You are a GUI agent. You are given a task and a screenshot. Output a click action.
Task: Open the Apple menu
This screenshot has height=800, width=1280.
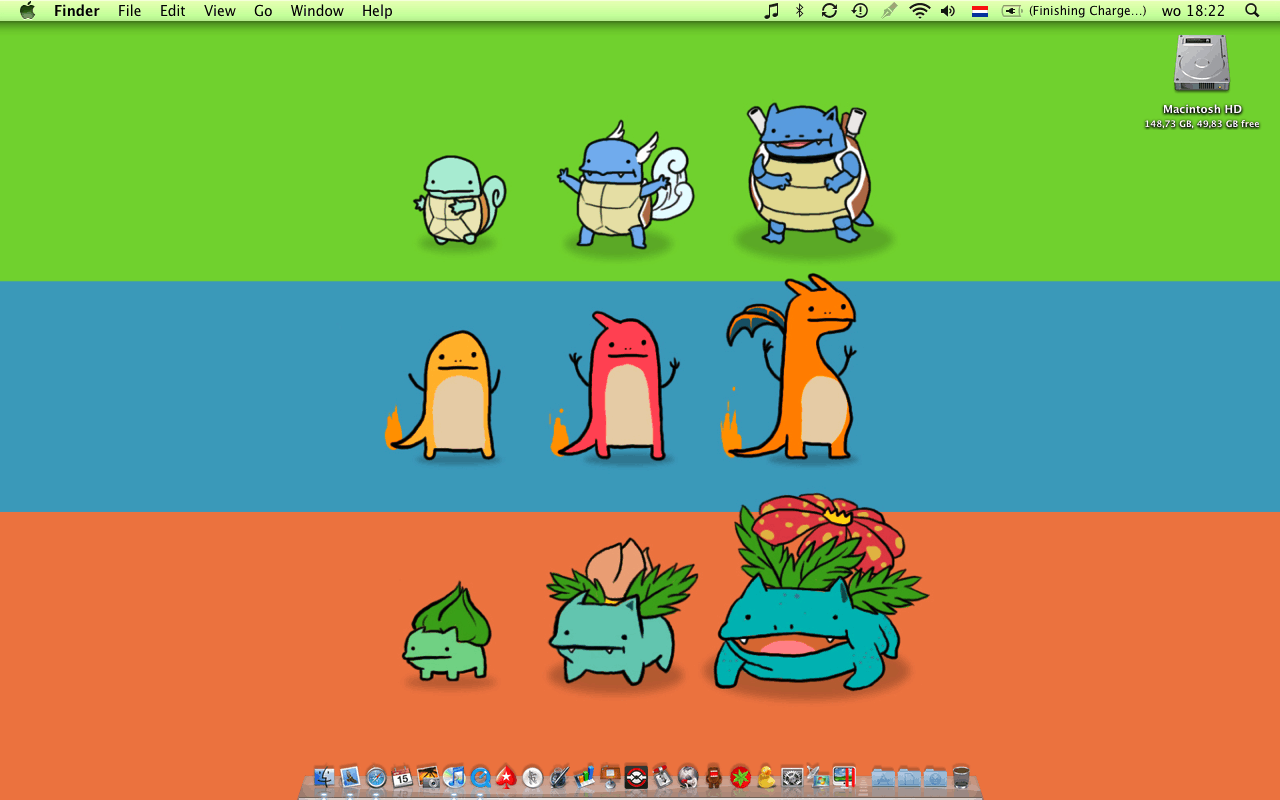[x=27, y=11]
